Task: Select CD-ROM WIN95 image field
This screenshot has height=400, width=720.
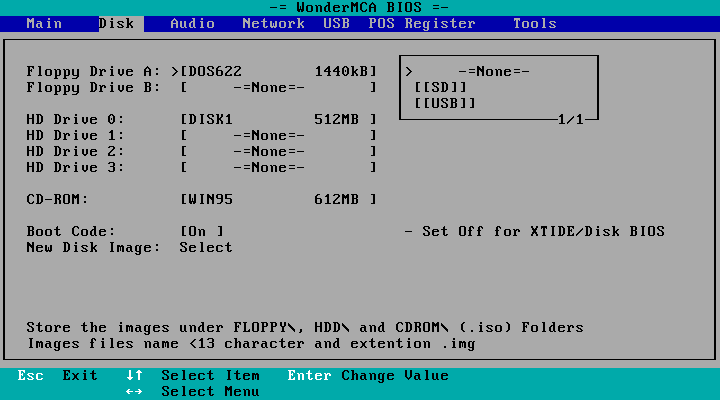Action: click(278, 199)
